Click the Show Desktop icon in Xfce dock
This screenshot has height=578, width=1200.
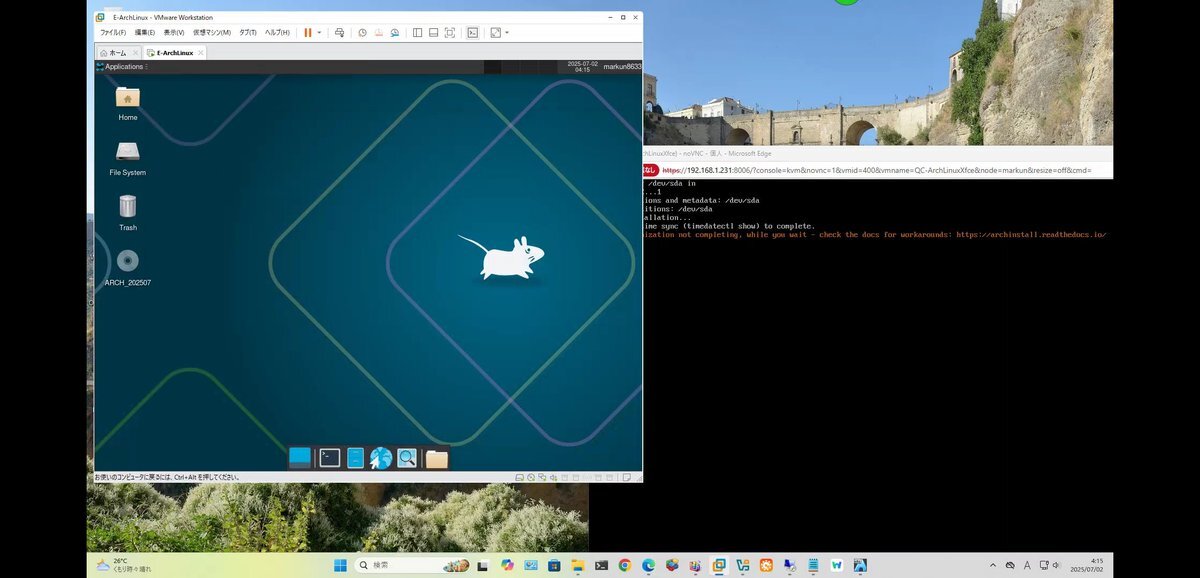pyautogui.click(x=300, y=458)
